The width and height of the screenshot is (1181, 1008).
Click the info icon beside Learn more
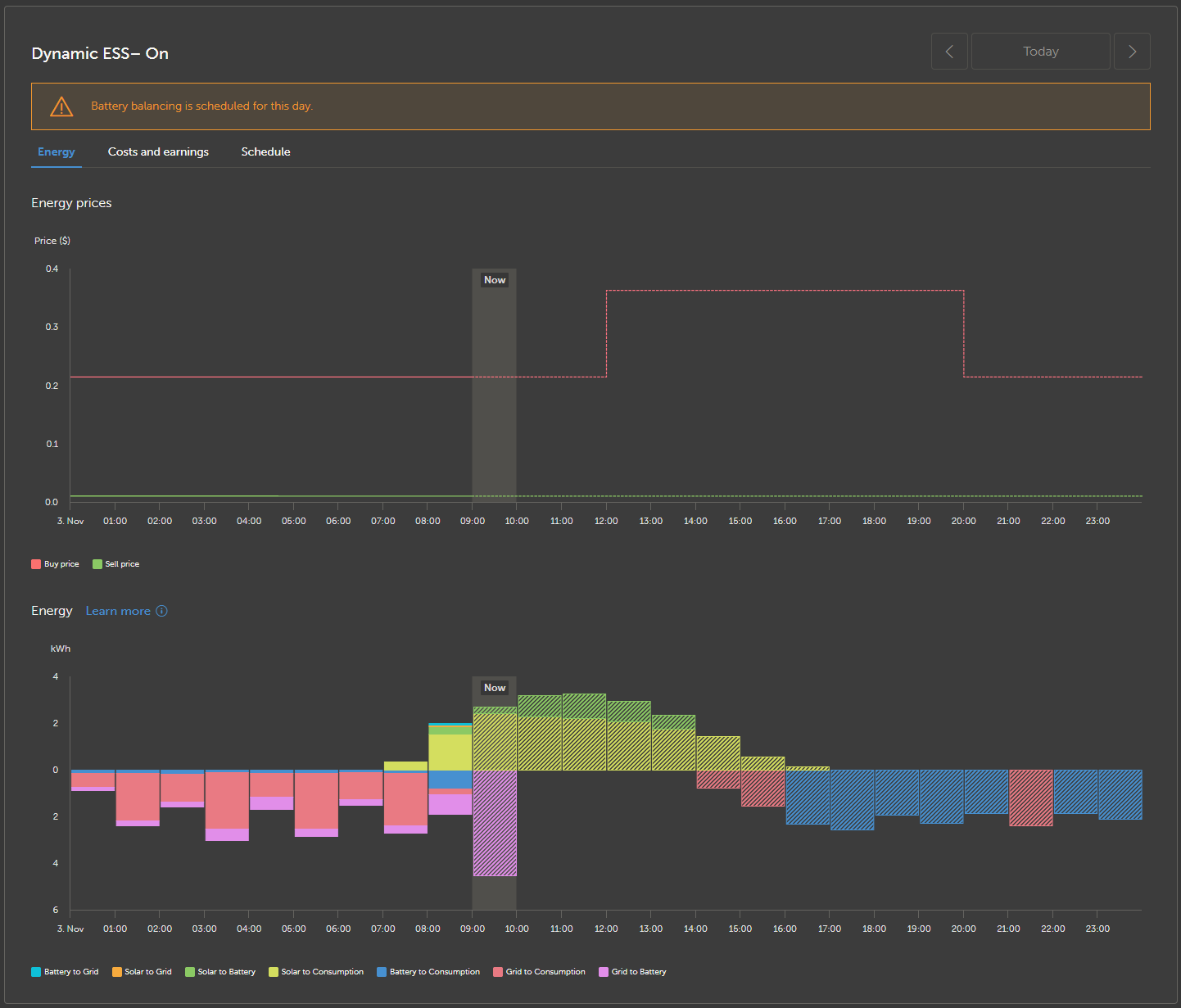tap(161, 611)
